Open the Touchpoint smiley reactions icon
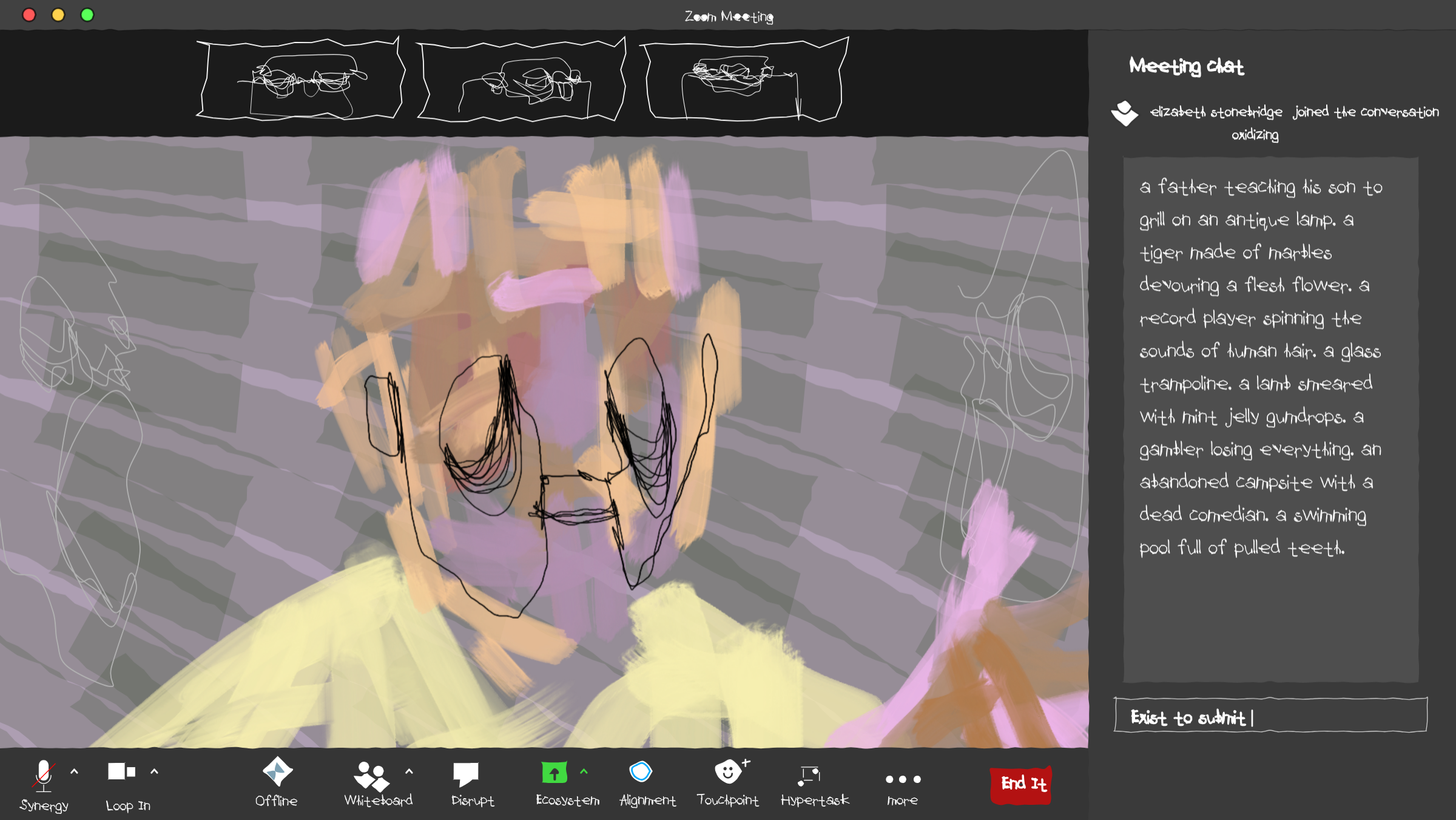1456x820 pixels. tap(728, 772)
